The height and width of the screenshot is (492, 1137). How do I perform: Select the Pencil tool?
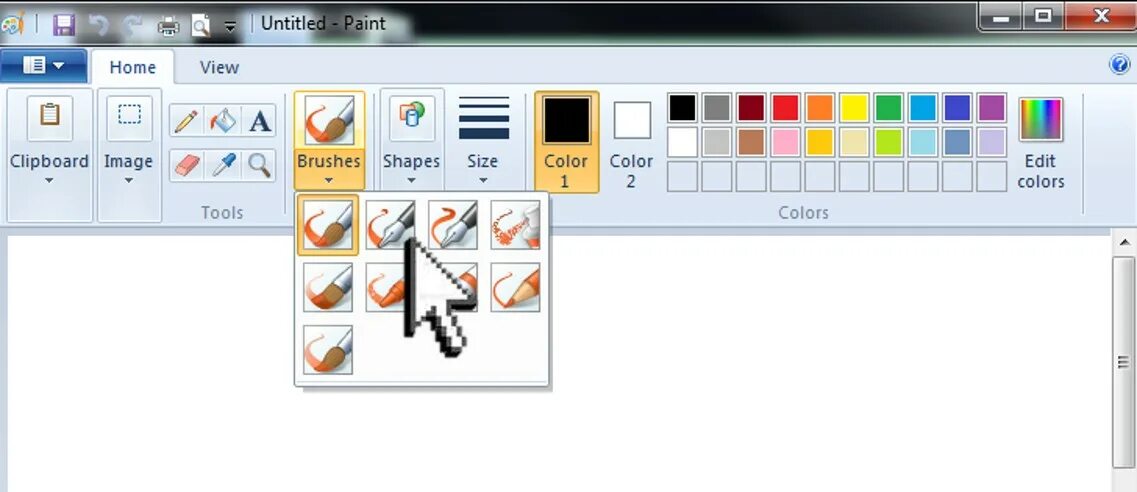pyautogui.click(x=186, y=121)
